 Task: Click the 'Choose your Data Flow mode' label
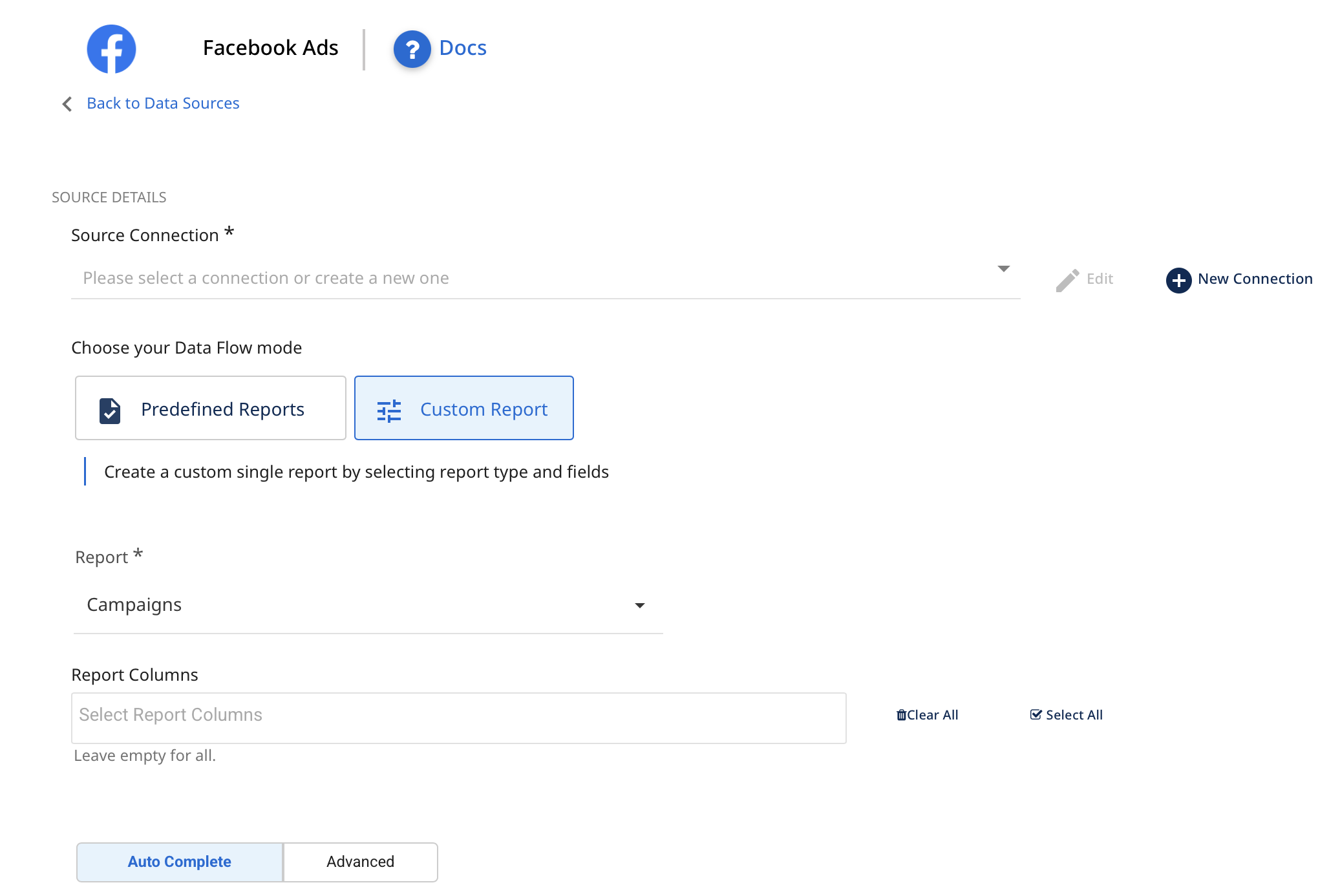tap(186, 348)
